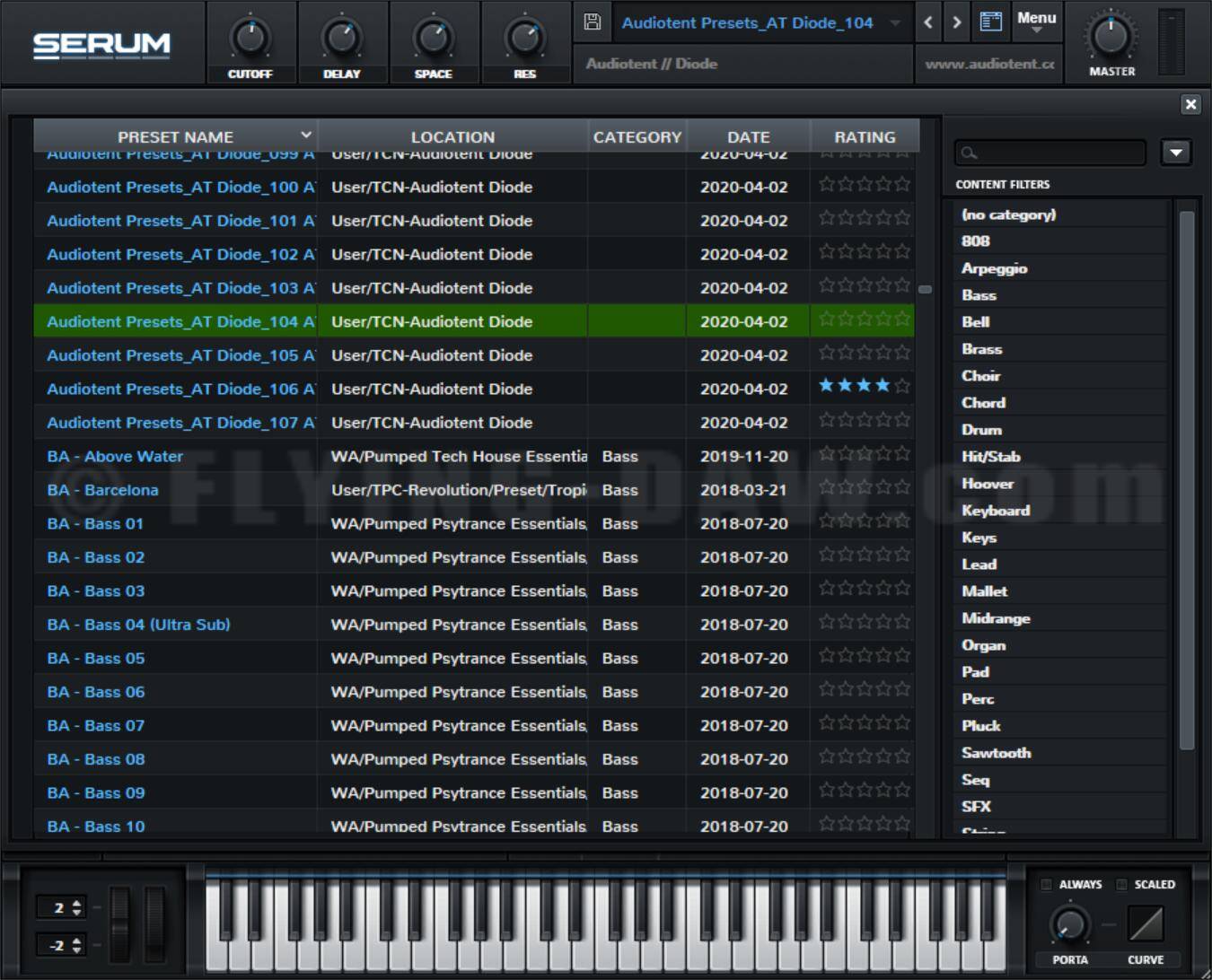
Task: Click the www.audiotent.co description field
Action: [989, 64]
